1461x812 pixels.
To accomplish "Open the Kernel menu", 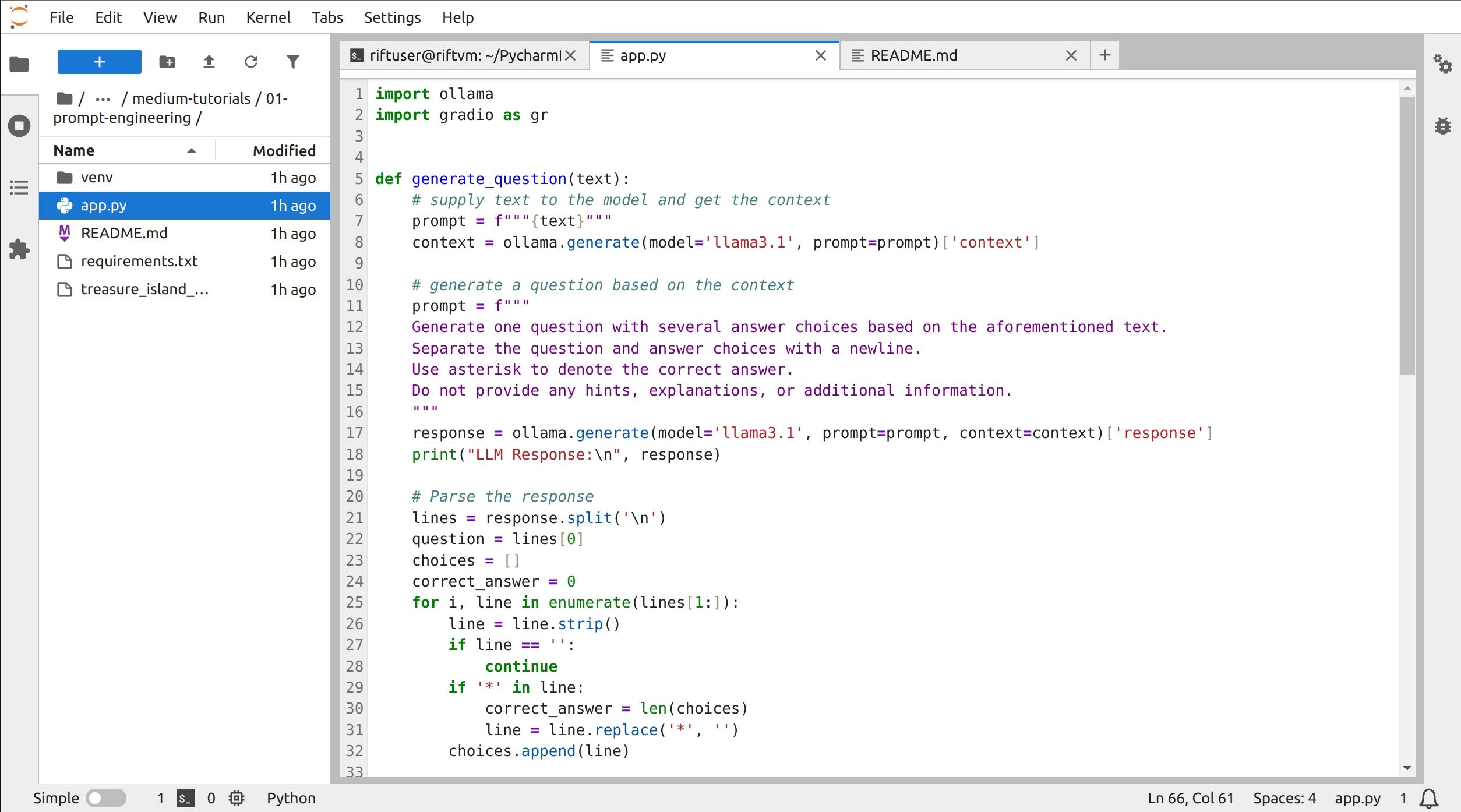I will pyautogui.click(x=267, y=17).
